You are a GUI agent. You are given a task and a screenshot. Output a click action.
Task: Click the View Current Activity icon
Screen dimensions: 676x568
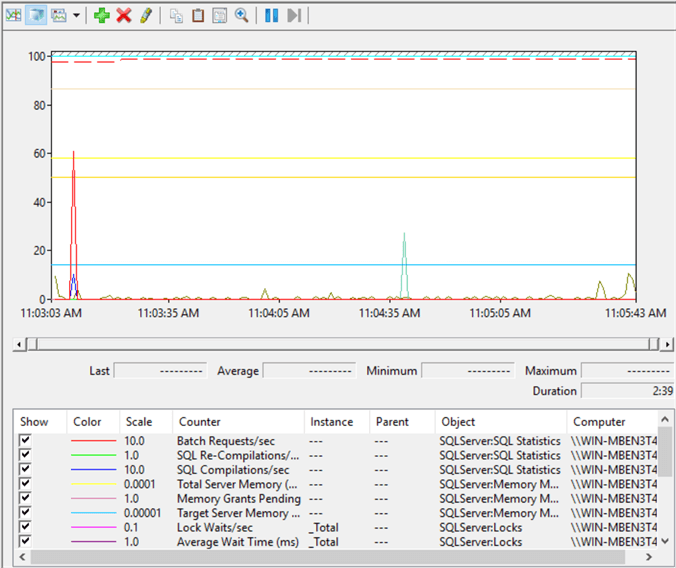[13, 16]
